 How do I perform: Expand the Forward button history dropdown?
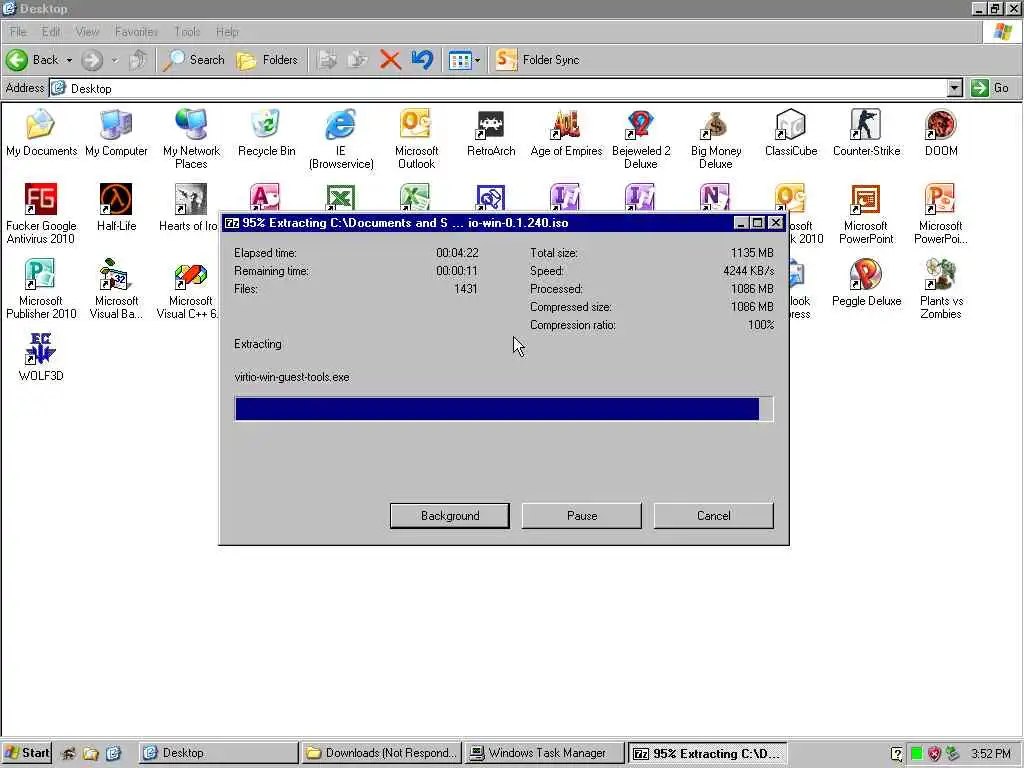114,60
